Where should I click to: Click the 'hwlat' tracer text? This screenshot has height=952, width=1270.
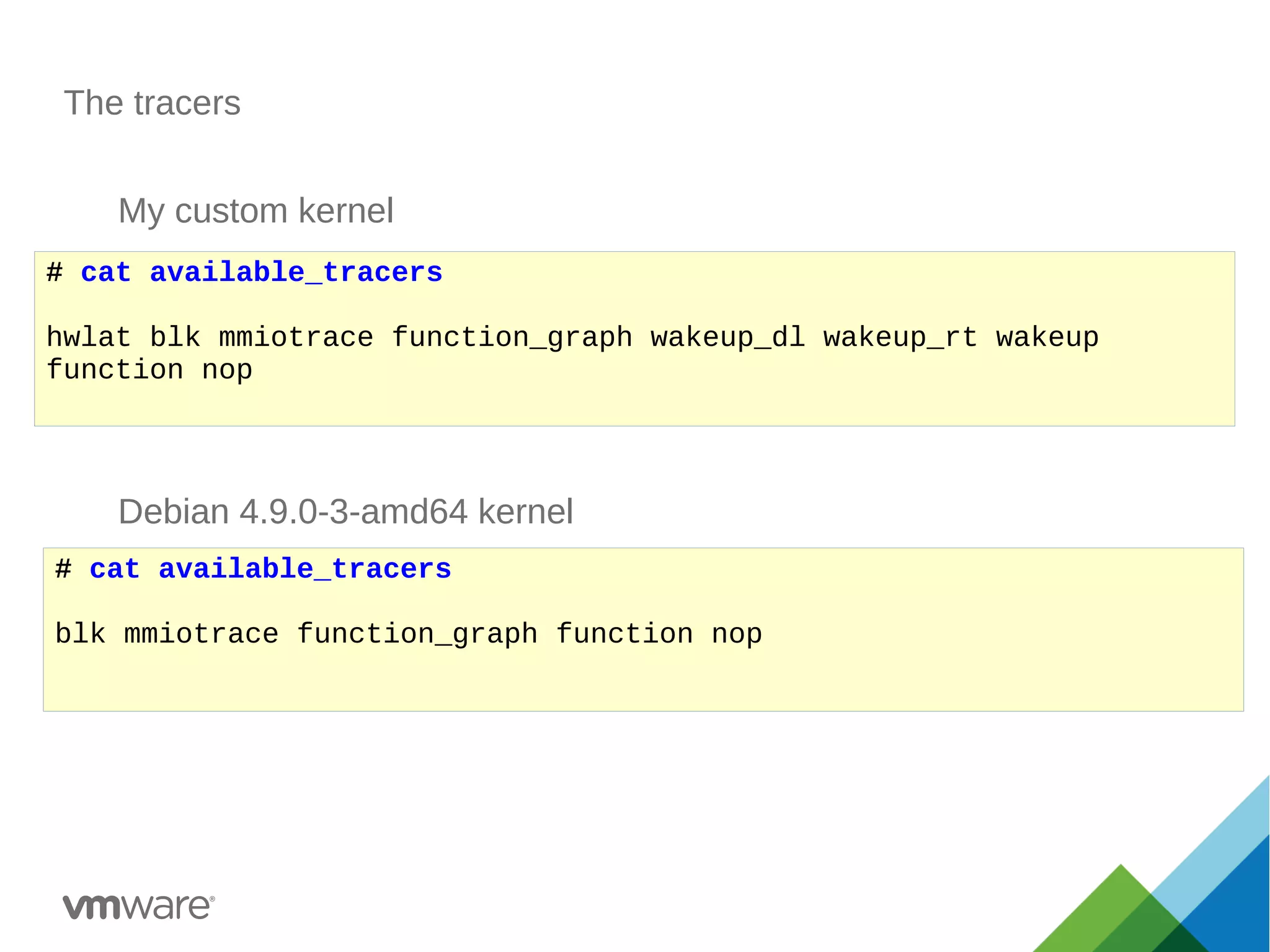pyautogui.click(x=88, y=338)
